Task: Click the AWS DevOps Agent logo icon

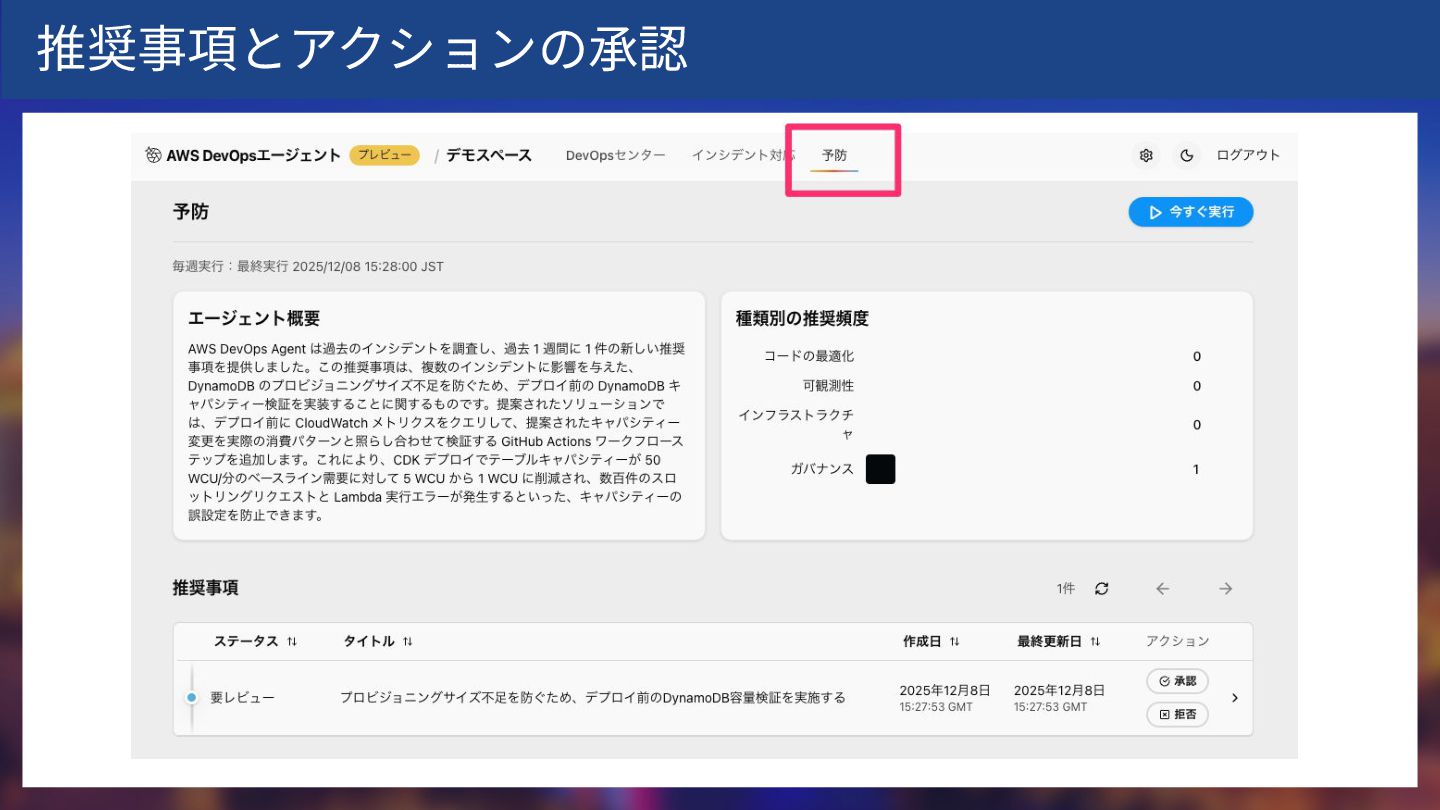Action: pos(153,155)
